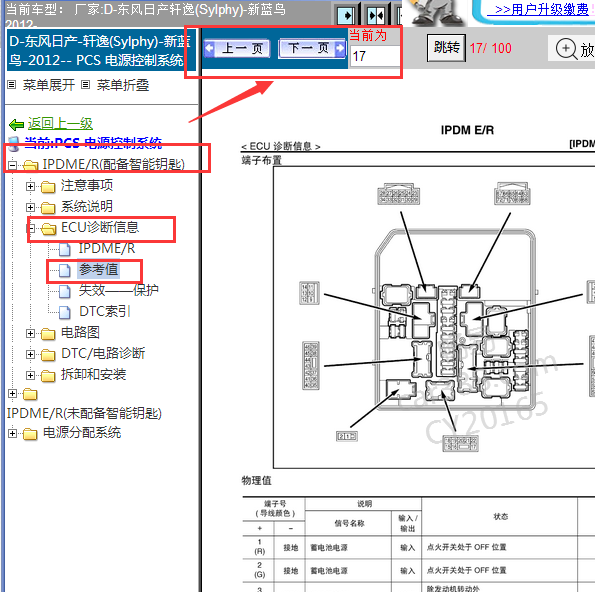Go to previous page with 上一页
The image size is (595, 592).
tap(237, 49)
